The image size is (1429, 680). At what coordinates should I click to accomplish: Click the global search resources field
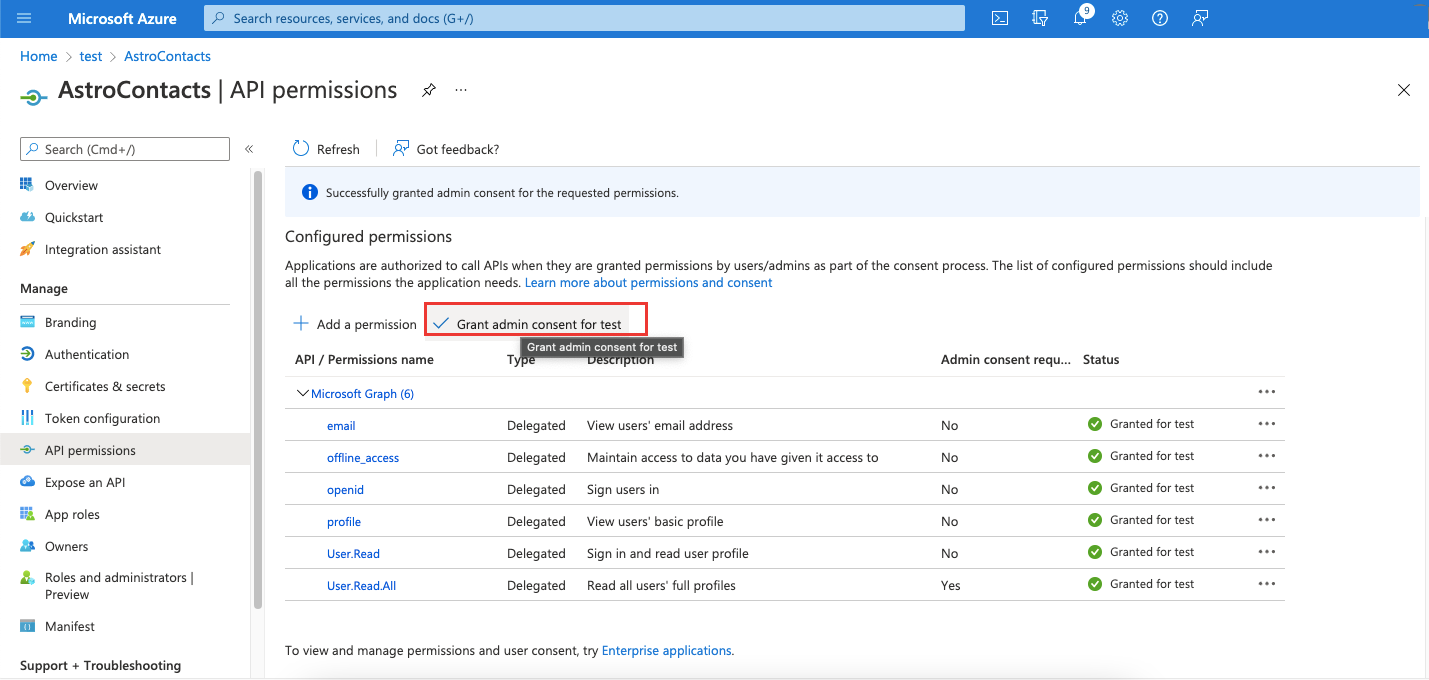(x=584, y=18)
